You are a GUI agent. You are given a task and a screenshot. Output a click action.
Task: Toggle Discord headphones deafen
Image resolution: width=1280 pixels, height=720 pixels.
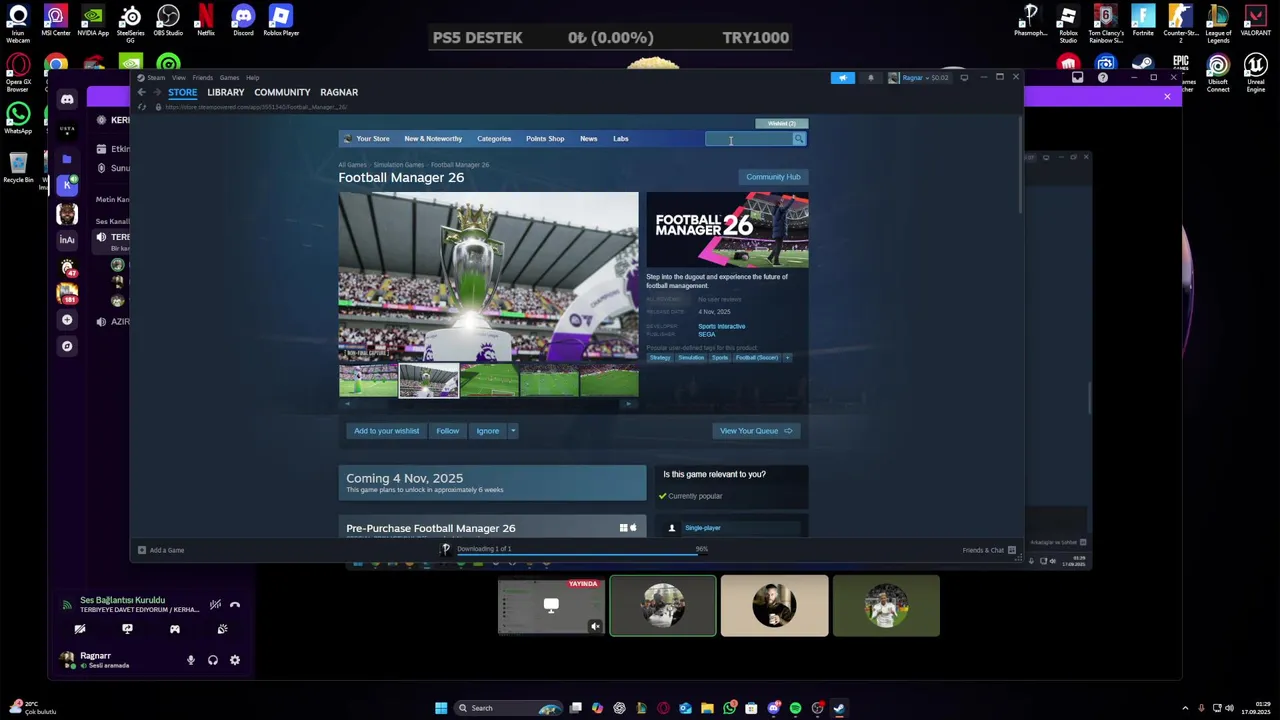point(212,660)
